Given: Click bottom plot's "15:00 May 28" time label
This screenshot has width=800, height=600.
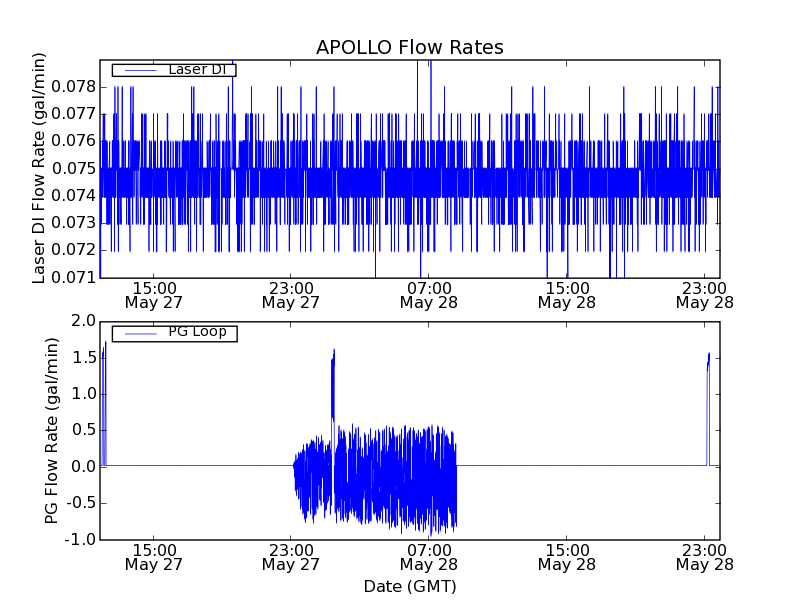Looking at the screenshot, I should [x=566, y=556].
